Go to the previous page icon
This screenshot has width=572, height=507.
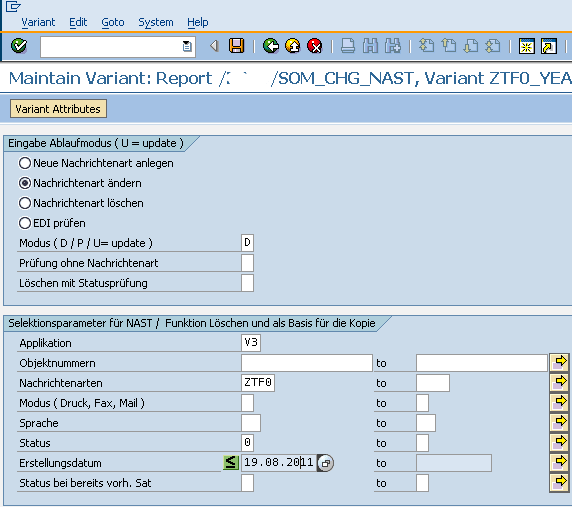[x=449, y=46]
